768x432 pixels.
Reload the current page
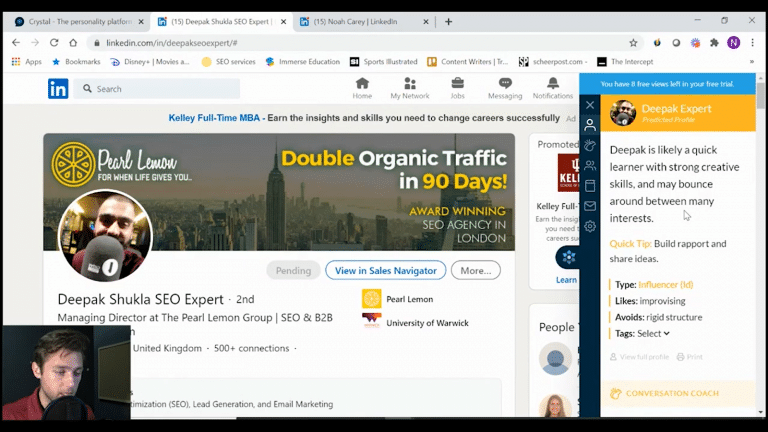click(x=54, y=43)
